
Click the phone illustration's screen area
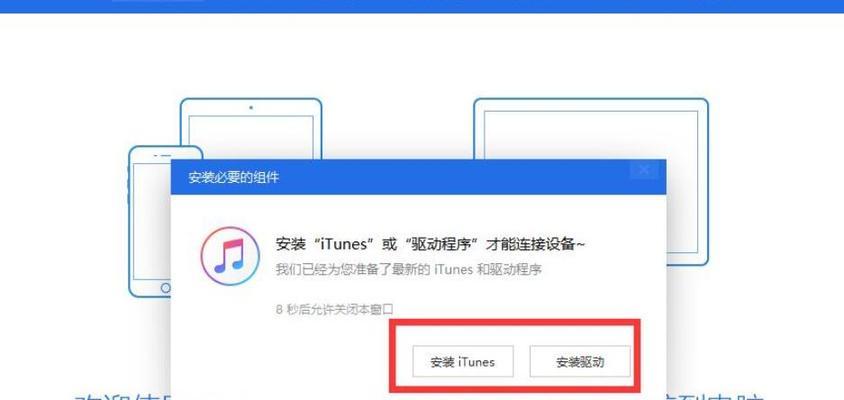tap(151, 221)
